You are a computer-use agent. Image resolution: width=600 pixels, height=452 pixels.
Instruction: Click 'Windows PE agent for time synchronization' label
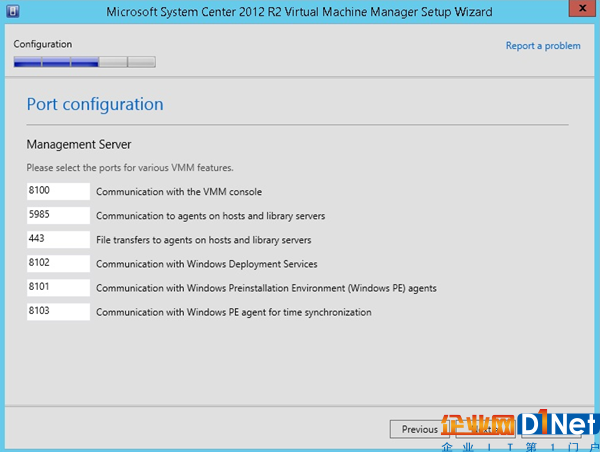(x=234, y=312)
